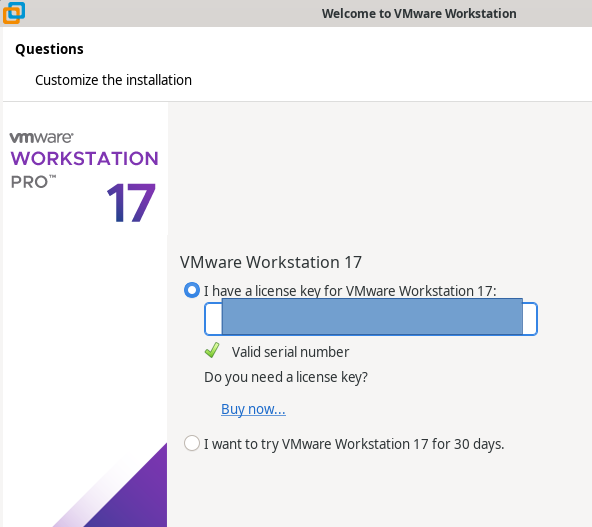Screen dimensions: 592x527
Task: Click the 'VMware Workstation 17' section heading
Action: [x=271, y=262]
